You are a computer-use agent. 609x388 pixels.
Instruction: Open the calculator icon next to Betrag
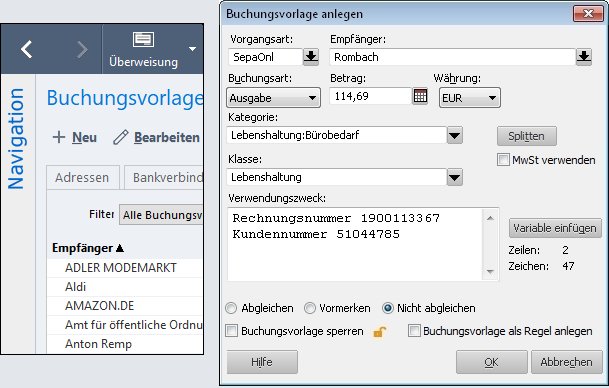tap(420, 96)
